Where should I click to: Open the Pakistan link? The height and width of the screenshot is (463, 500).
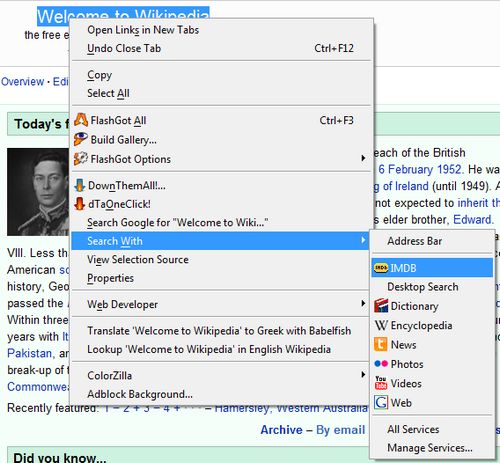(30, 353)
